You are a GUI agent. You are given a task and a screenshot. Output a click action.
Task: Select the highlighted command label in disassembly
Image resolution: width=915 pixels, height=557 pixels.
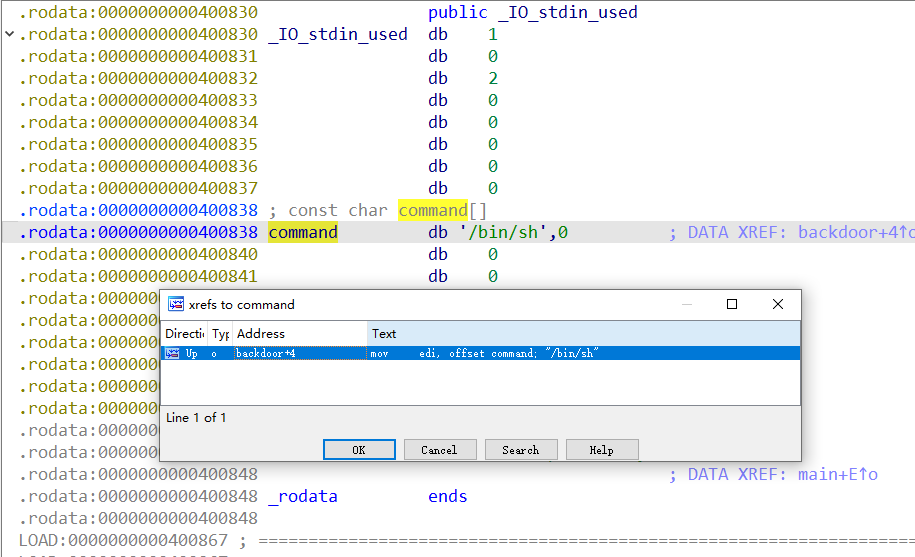pos(302,233)
